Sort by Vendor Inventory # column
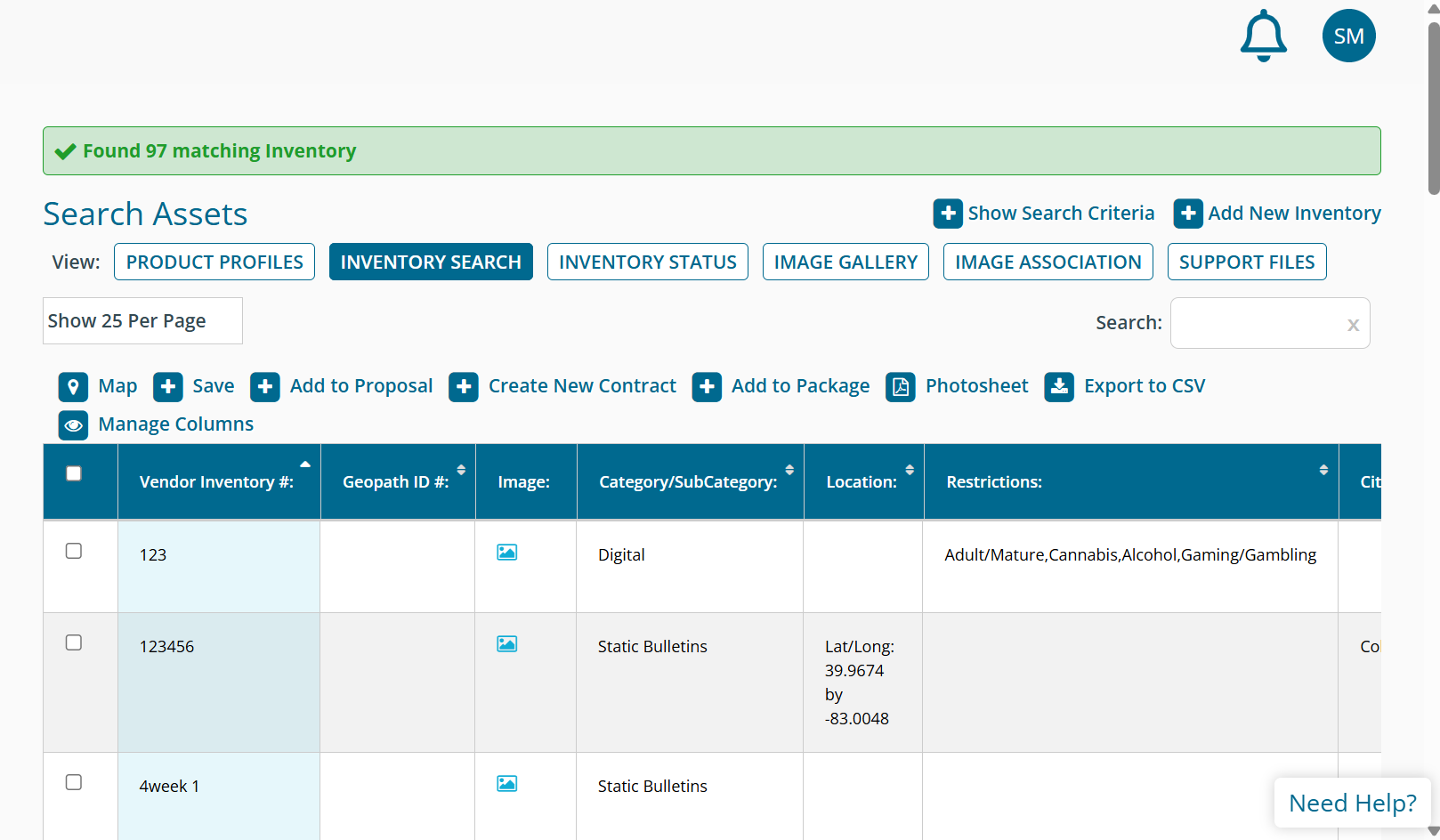Viewport: 1440px width, 840px height. [x=218, y=481]
